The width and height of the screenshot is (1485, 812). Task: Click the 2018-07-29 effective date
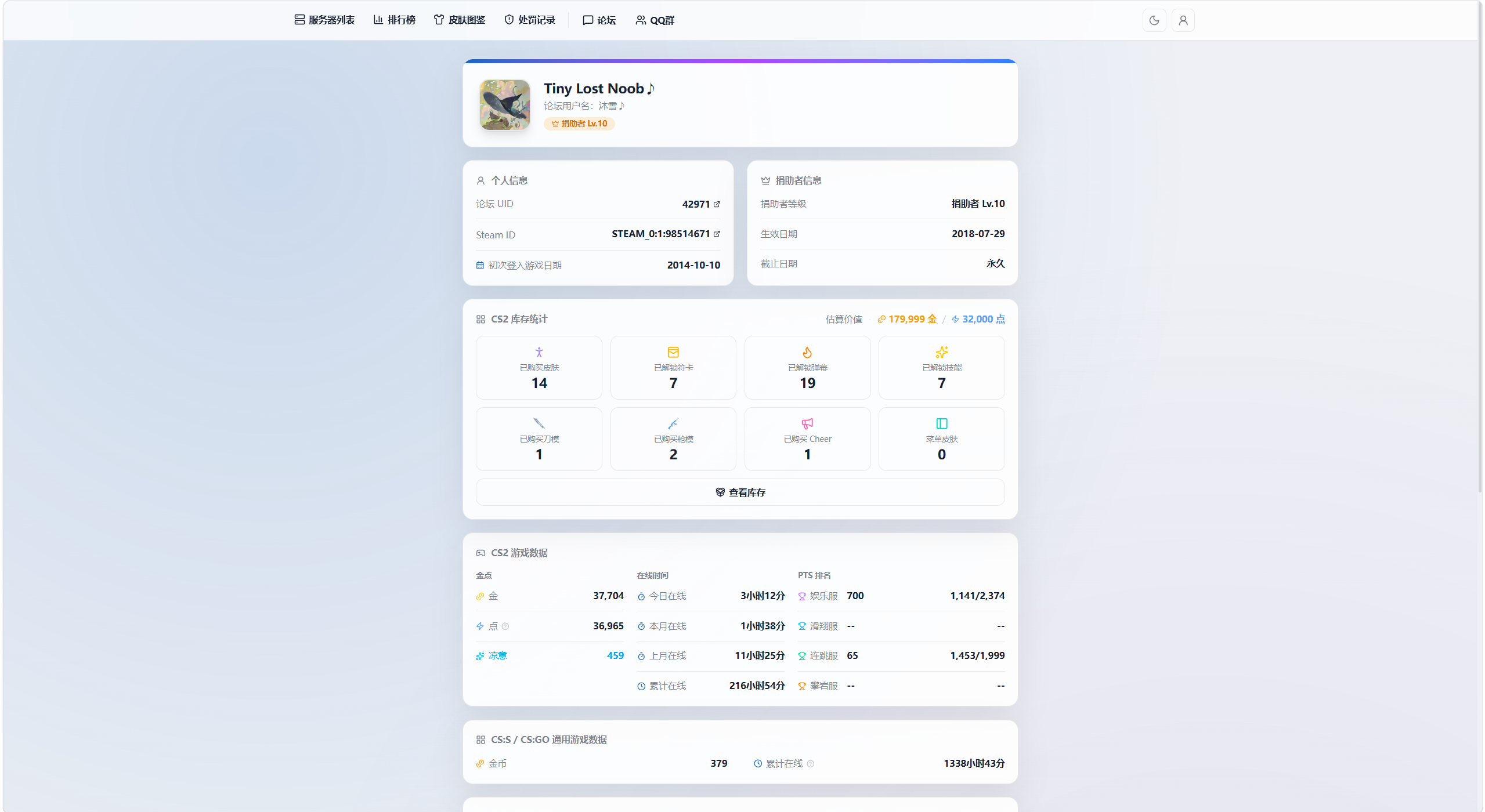978,234
